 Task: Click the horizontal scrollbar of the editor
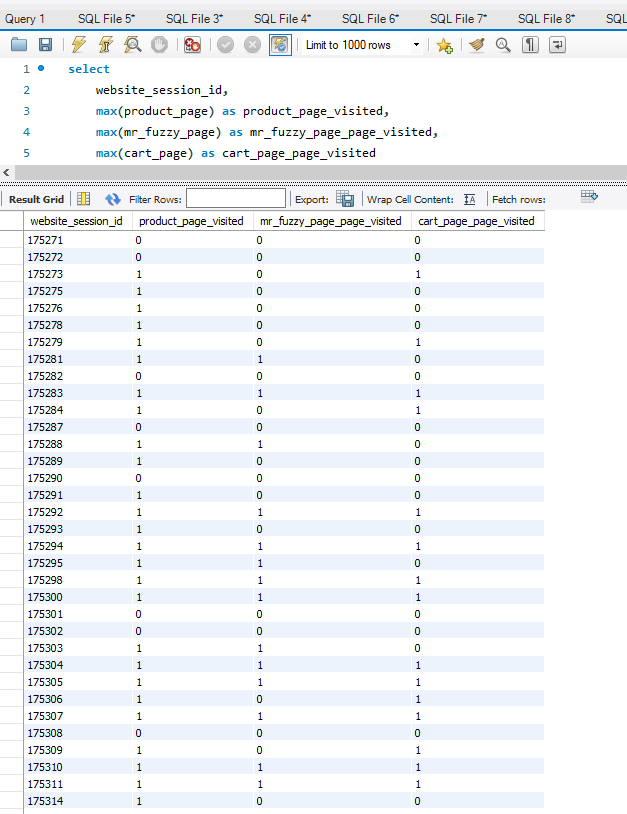320,172
